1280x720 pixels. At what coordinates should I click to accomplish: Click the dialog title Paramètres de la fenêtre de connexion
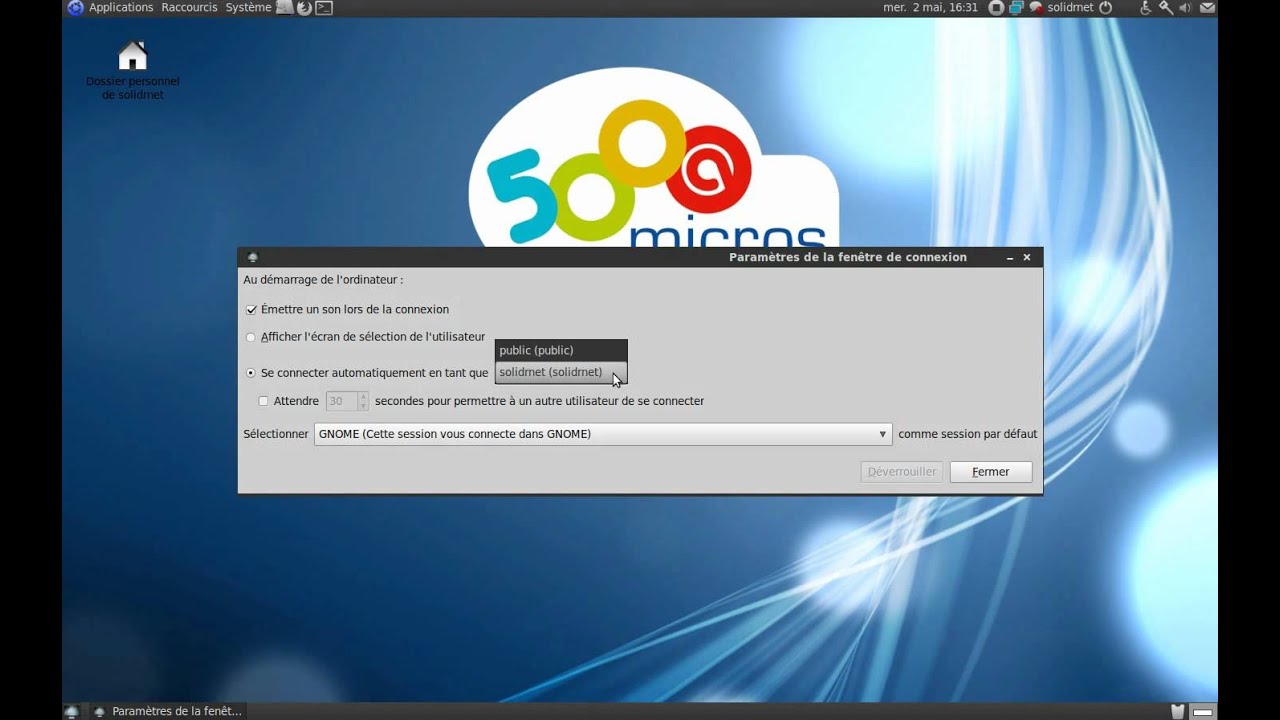point(848,257)
